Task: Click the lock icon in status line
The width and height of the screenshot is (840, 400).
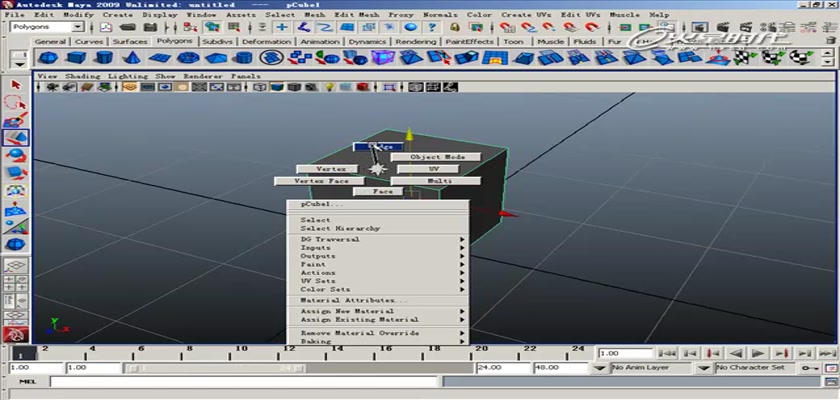Action: [455, 27]
